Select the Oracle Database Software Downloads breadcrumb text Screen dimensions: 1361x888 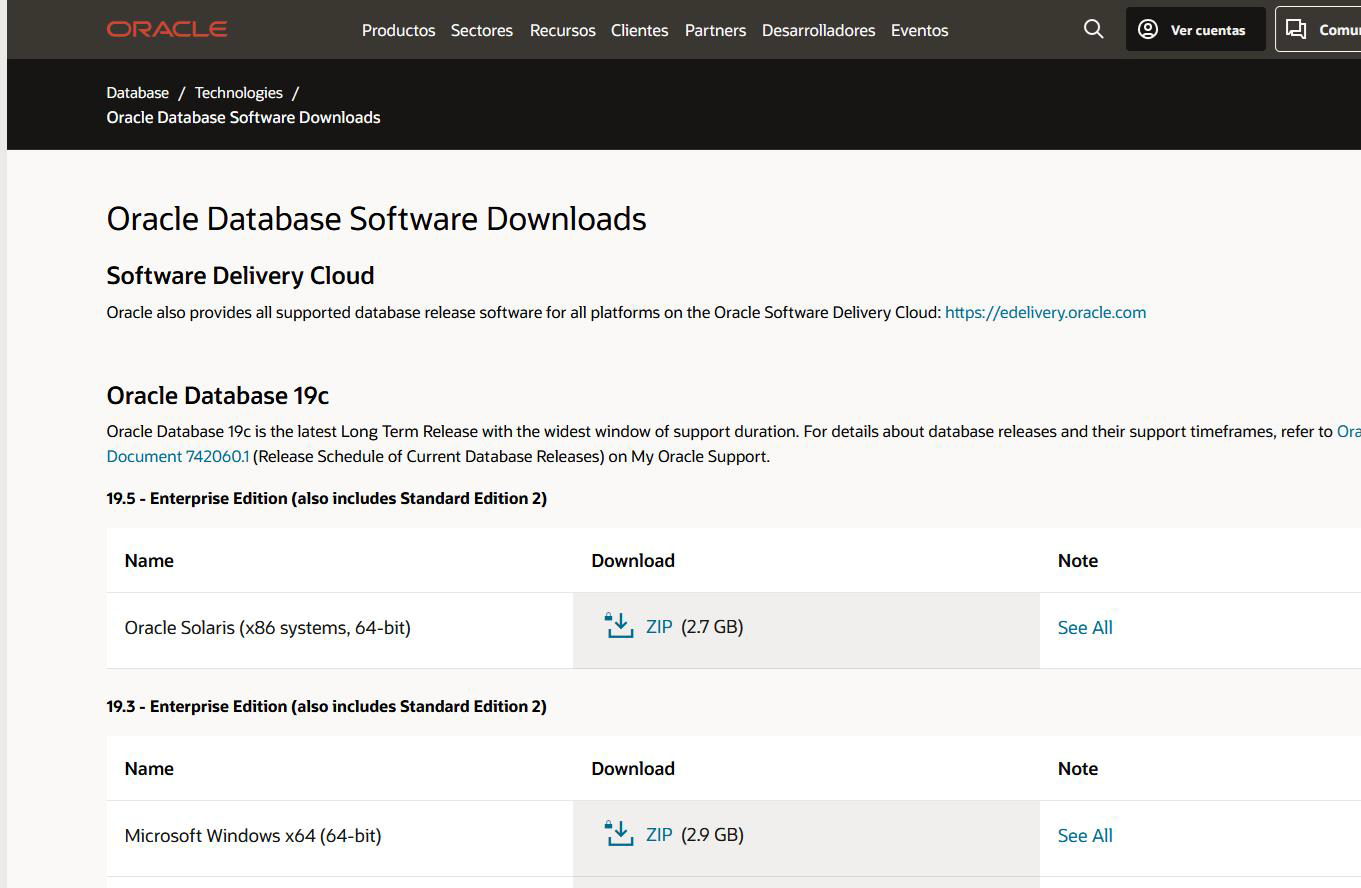(243, 117)
